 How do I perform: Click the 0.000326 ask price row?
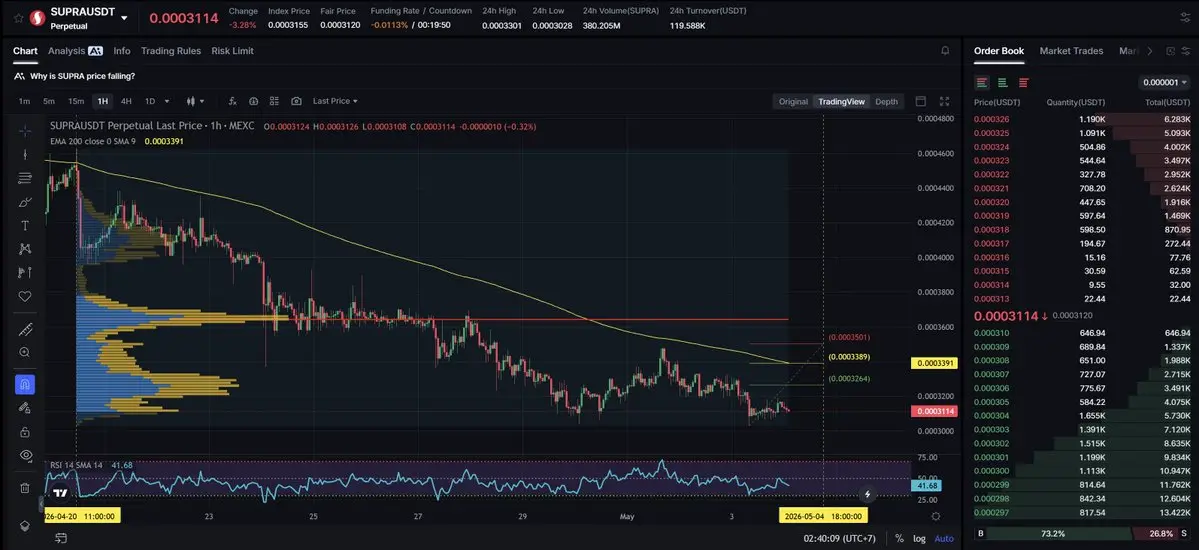(x=1081, y=119)
